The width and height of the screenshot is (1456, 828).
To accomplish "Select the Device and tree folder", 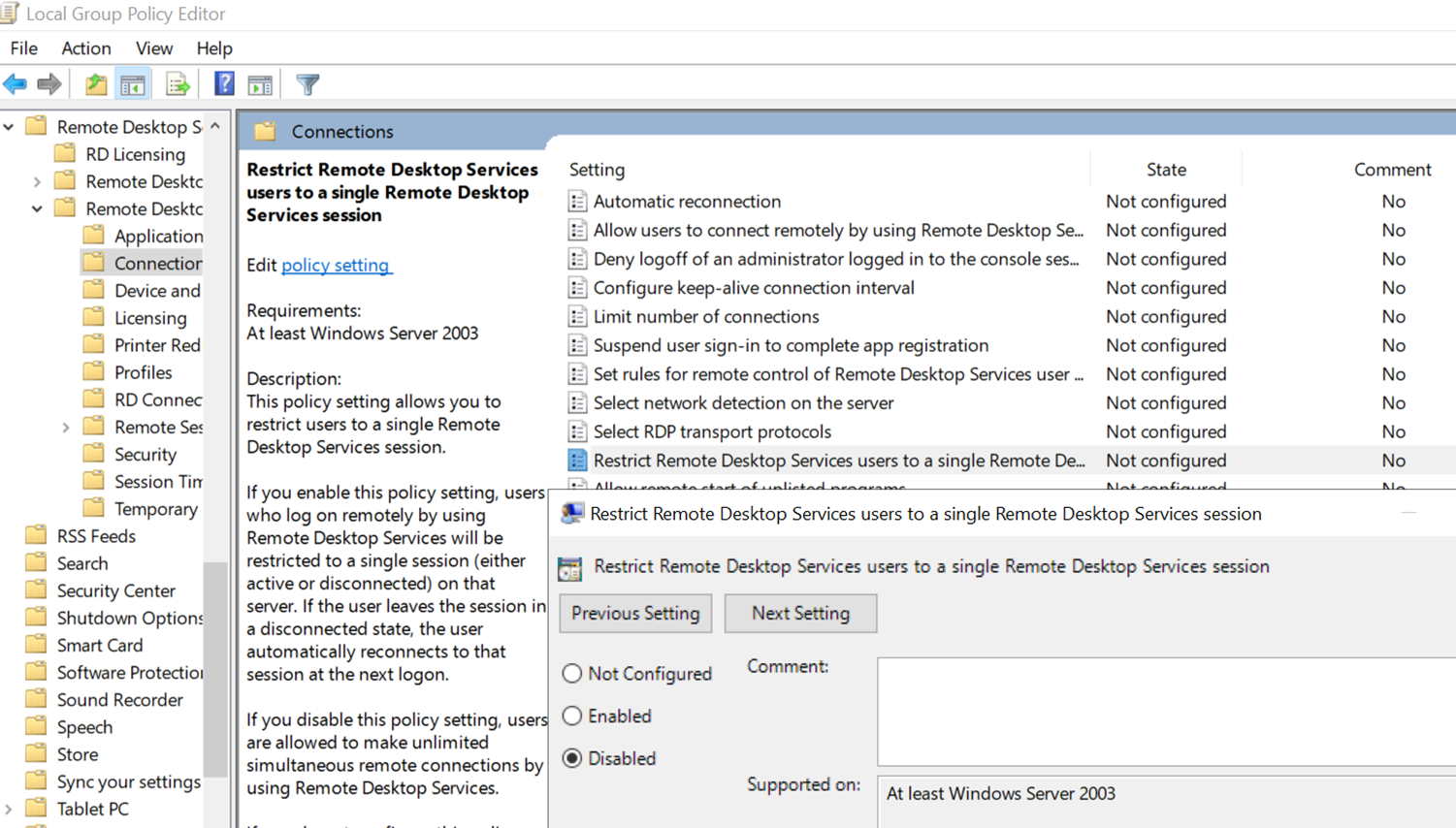I will click(157, 290).
